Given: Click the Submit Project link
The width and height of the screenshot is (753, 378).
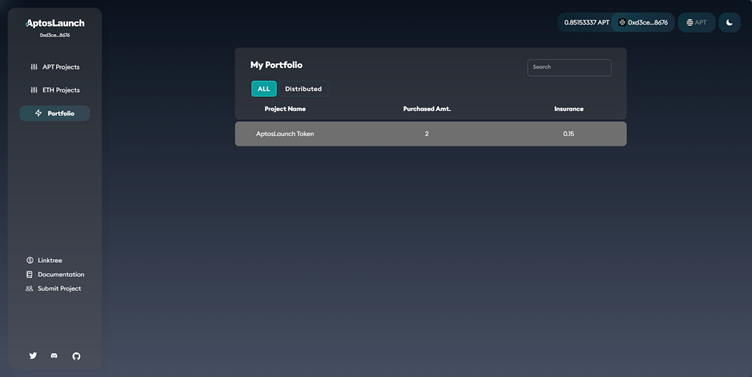Looking at the screenshot, I should pyautogui.click(x=53, y=289).
